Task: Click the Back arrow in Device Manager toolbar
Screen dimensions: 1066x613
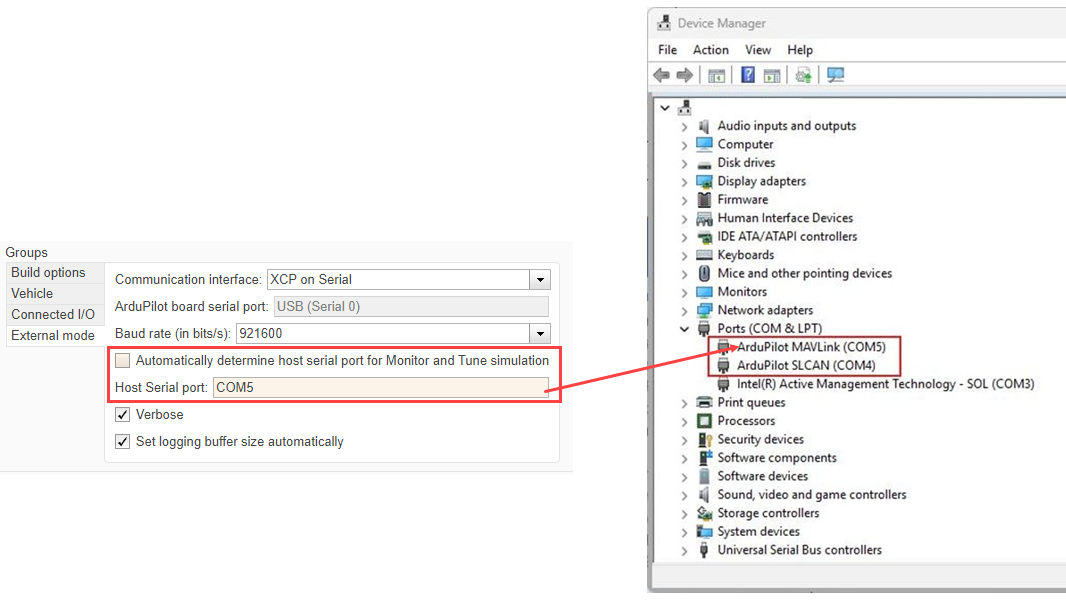Action: (x=661, y=75)
